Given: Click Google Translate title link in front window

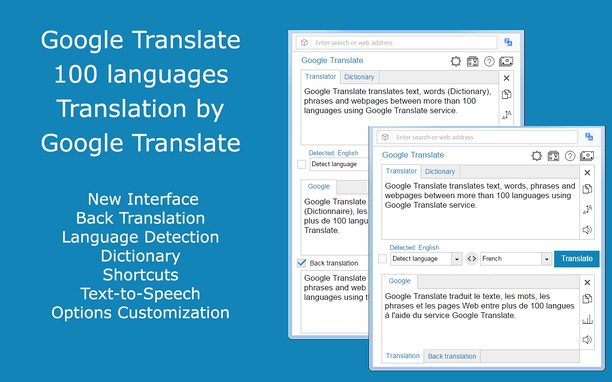Looking at the screenshot, I should click(x=413, y=155).
